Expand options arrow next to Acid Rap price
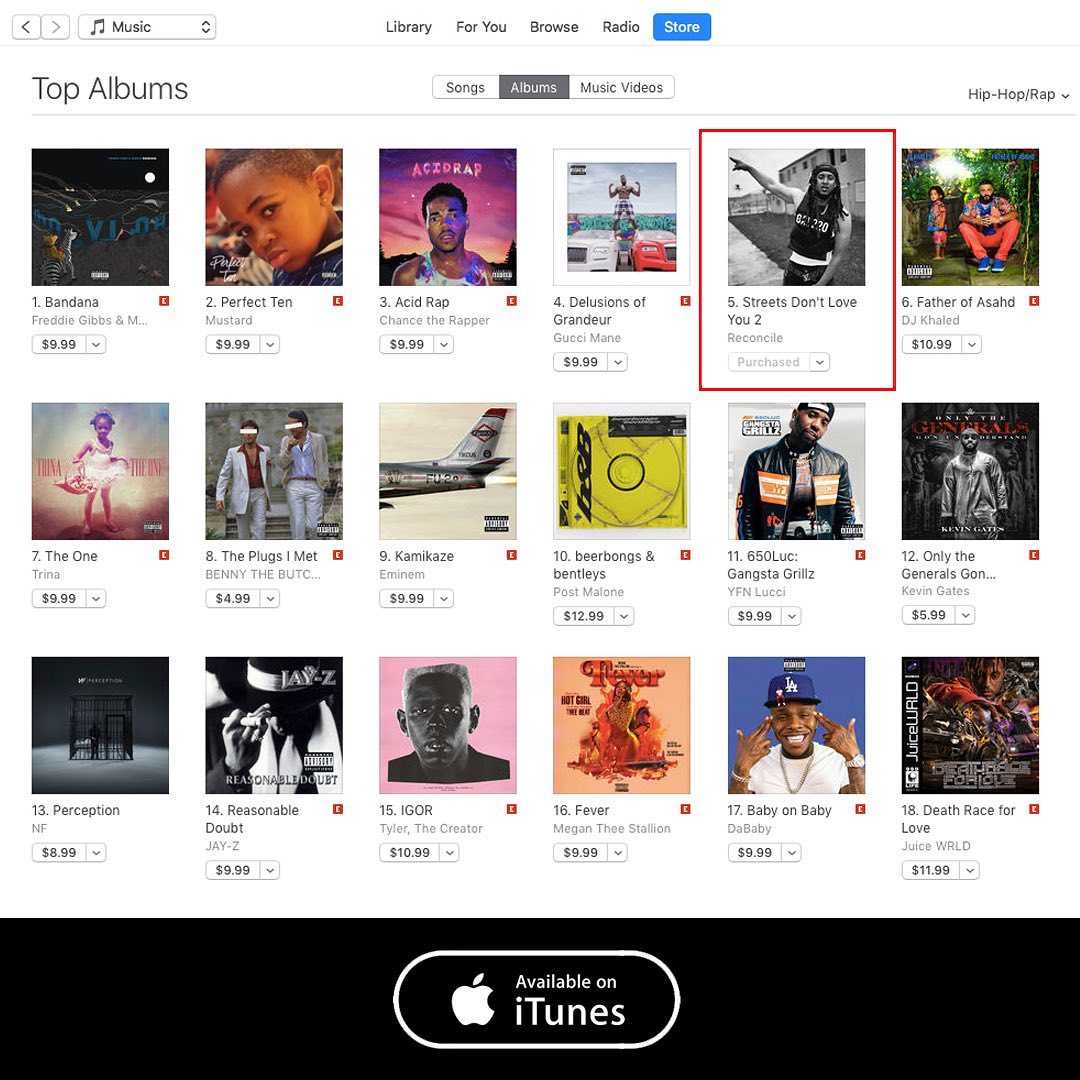Screen dimensions: 1080x1080 coord(444,344)
